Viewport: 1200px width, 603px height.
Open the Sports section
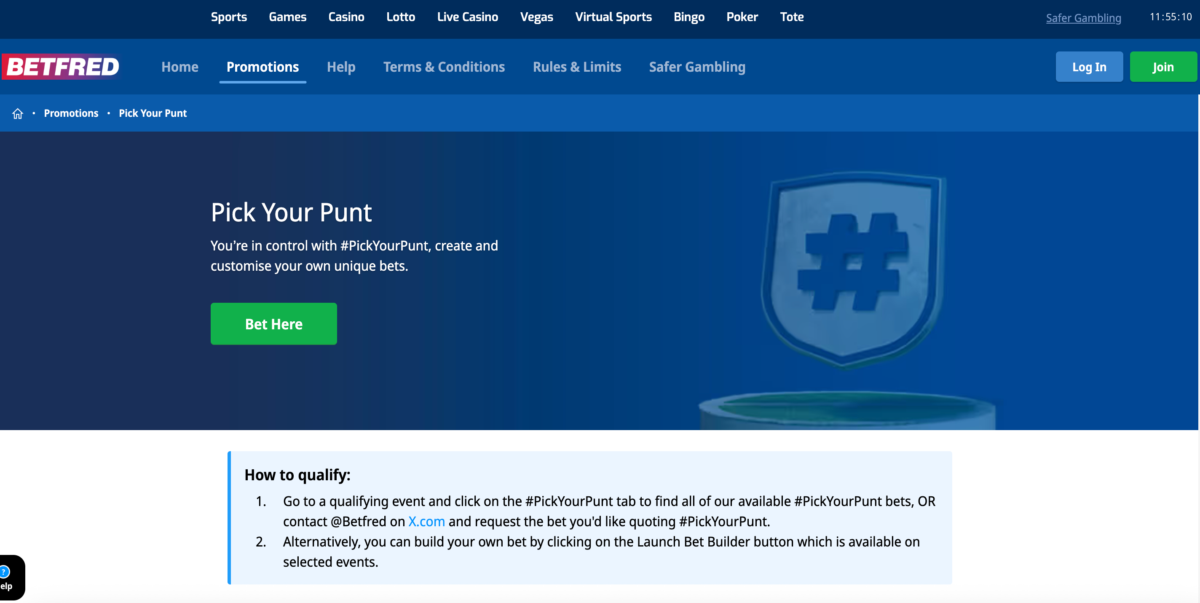(229, 17)
